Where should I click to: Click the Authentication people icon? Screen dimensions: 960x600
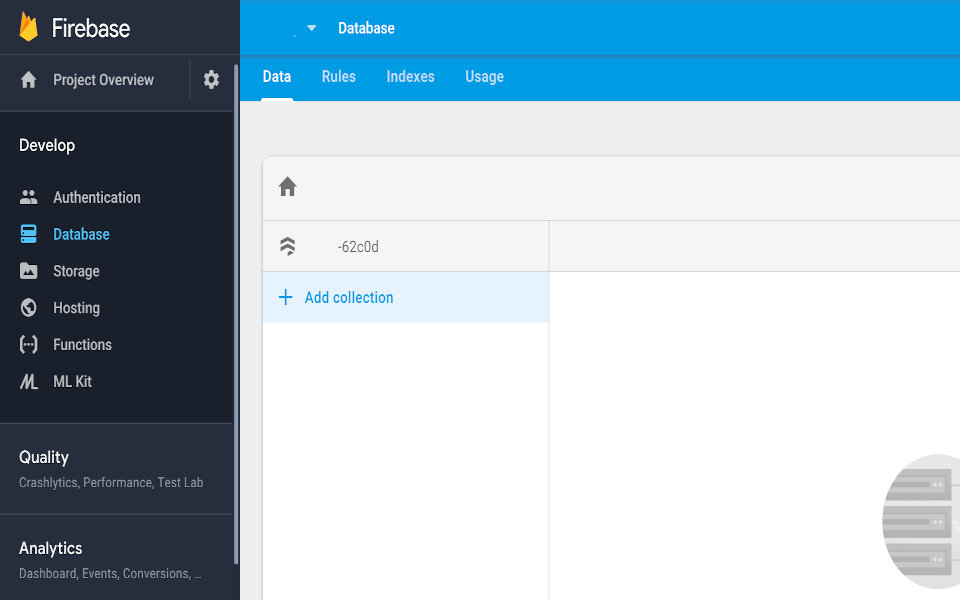pos(29,197)
